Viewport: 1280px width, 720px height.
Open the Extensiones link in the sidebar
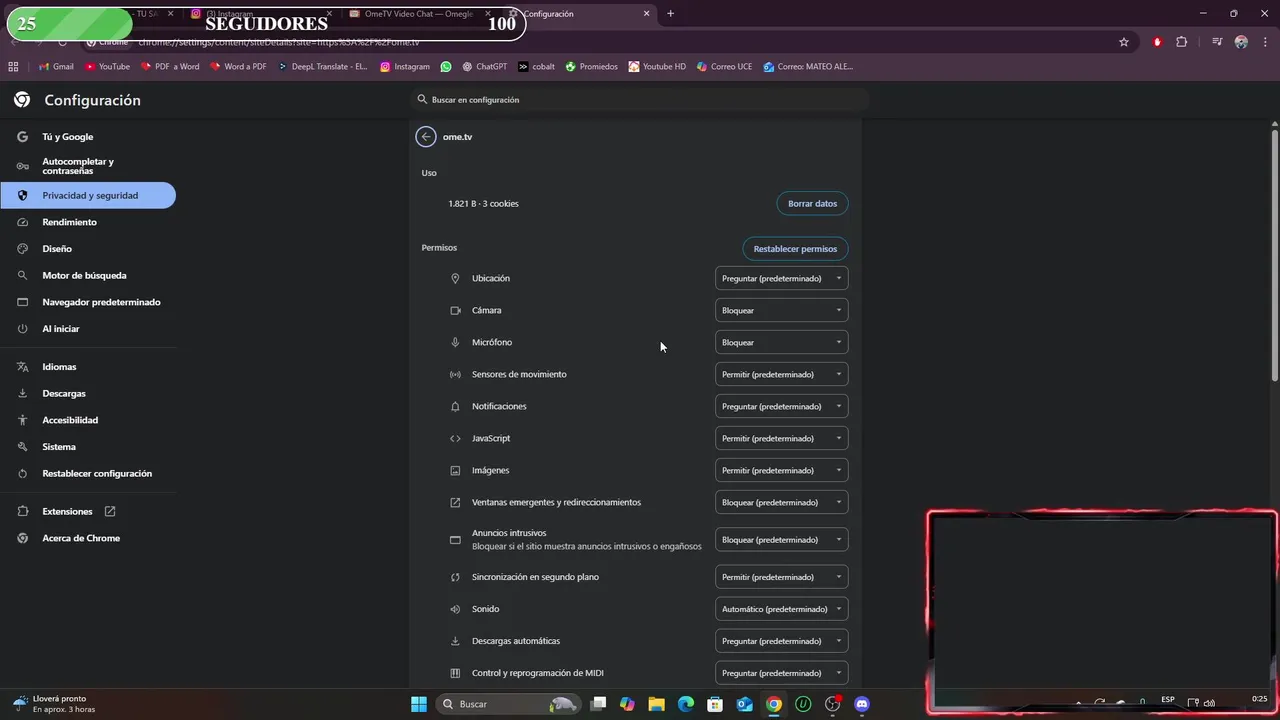[88, 511]
